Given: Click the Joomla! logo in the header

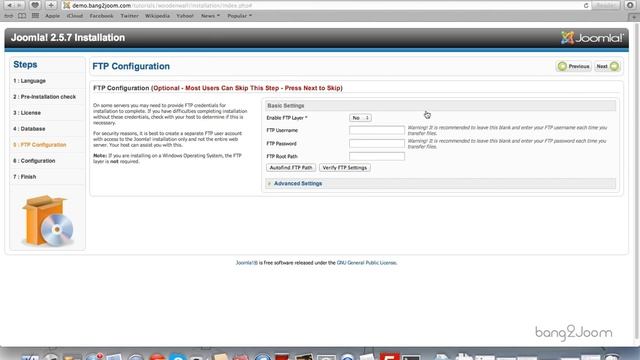Looking at the screenshot, I should [x=592, y=38].
